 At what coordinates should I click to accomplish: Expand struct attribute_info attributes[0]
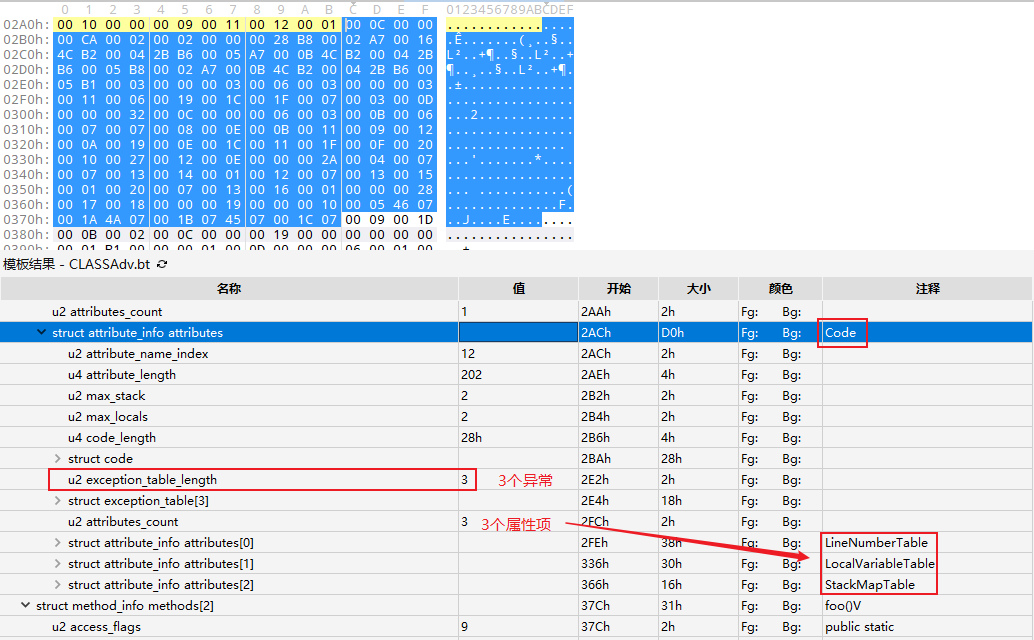[x=57, y=543]
